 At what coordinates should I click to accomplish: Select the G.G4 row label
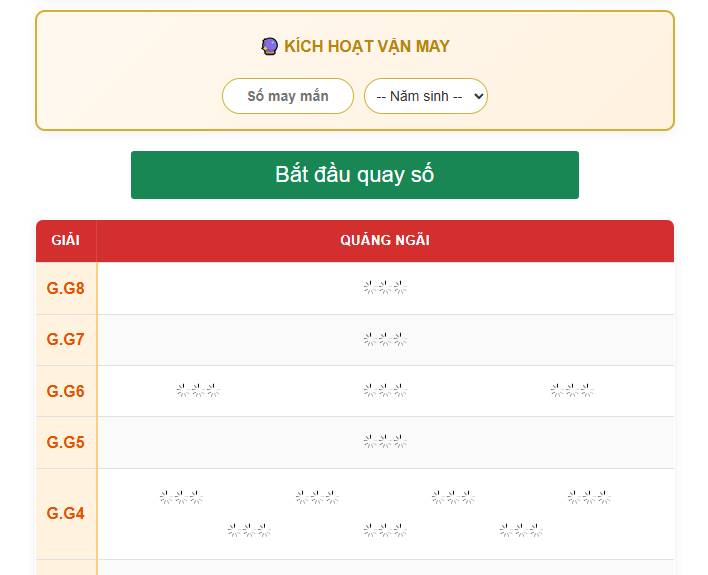[65, 514]
